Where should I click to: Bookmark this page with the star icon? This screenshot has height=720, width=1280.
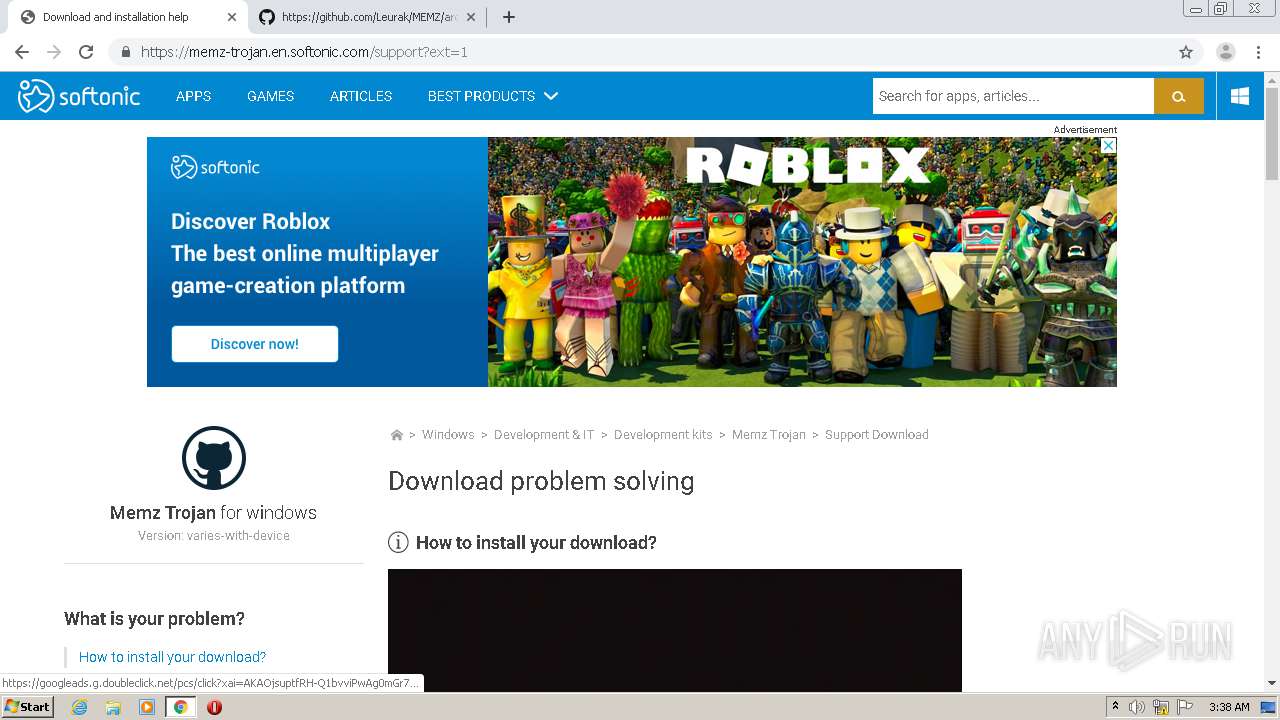click(x=1186, y=52)
